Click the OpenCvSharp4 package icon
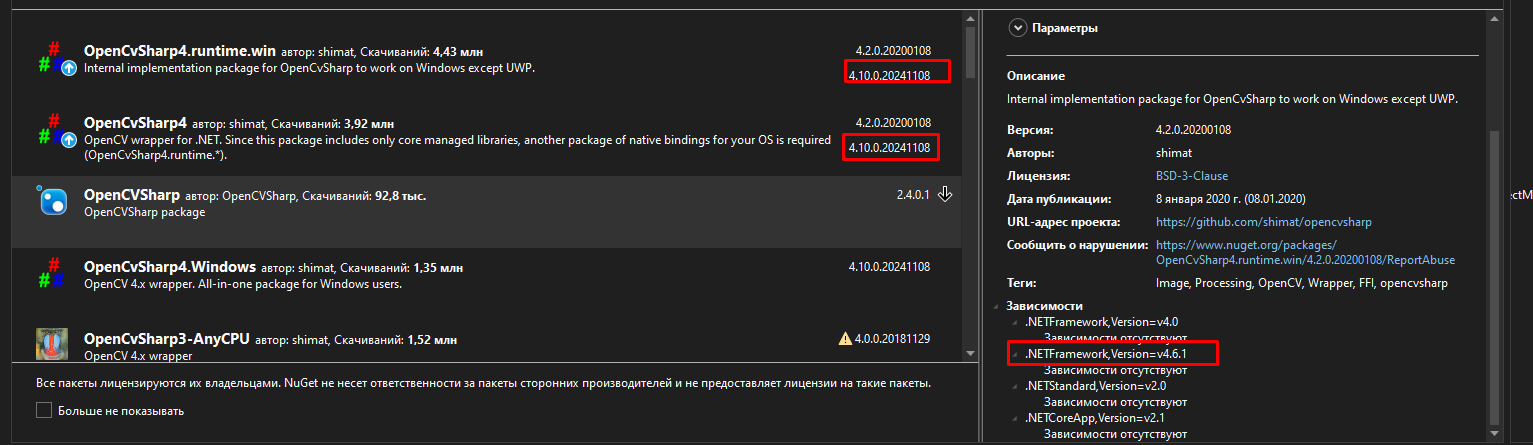Image resolution: width=1533 pixels, height=445 pixels. (52, 130)
